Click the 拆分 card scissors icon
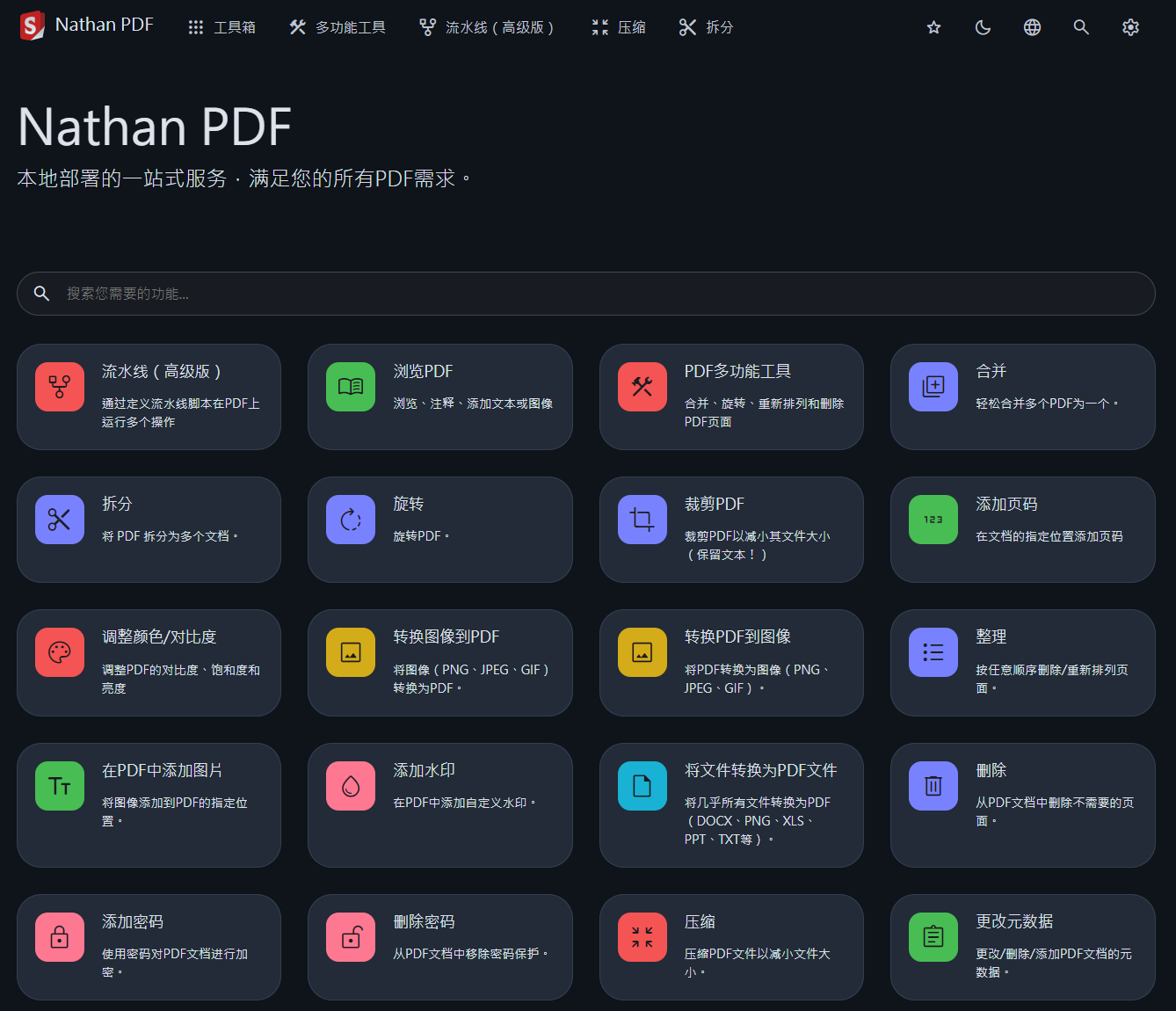The width and height of the screenshot is (1176, 1011). (x=60, y=520)
